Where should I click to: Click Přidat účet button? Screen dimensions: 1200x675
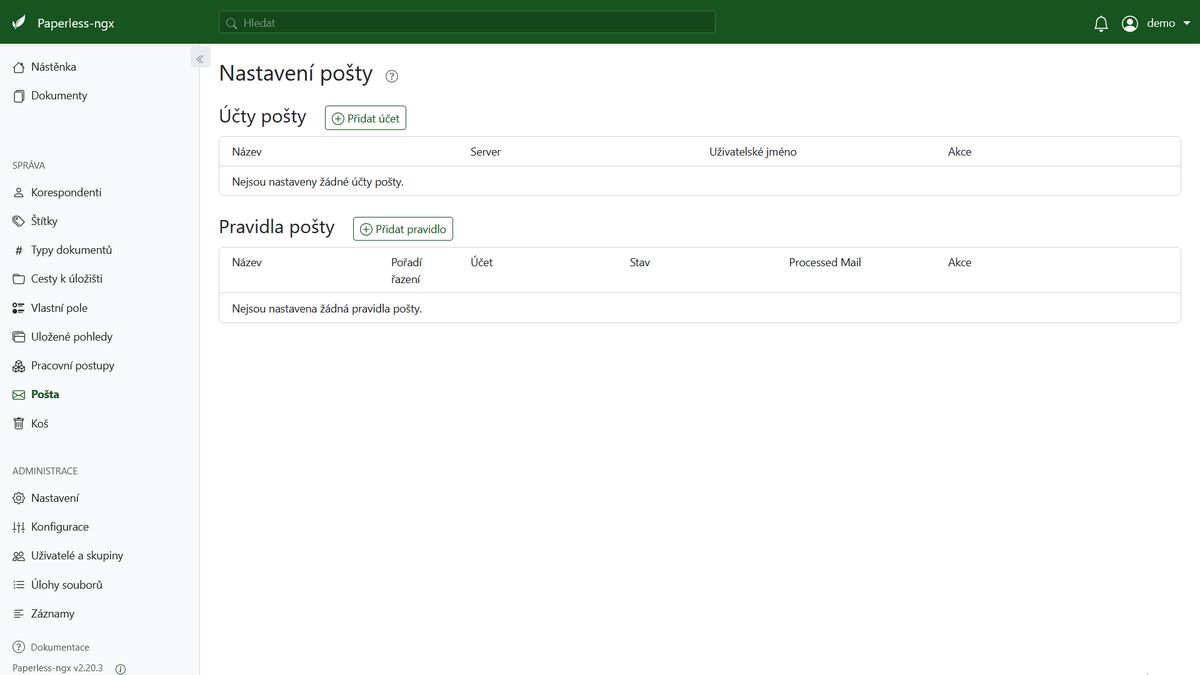pyautogui.click(x=365, y=118)
